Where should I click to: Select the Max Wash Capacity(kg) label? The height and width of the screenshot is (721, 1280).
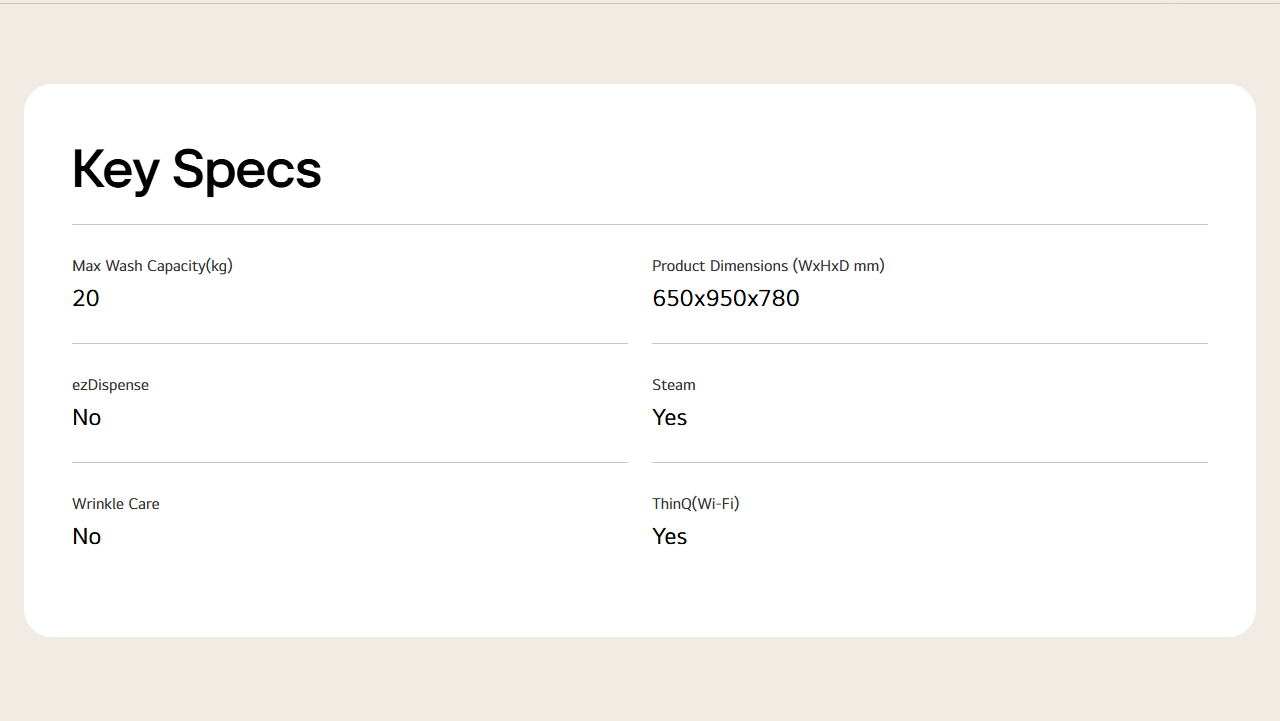[152, 266]
